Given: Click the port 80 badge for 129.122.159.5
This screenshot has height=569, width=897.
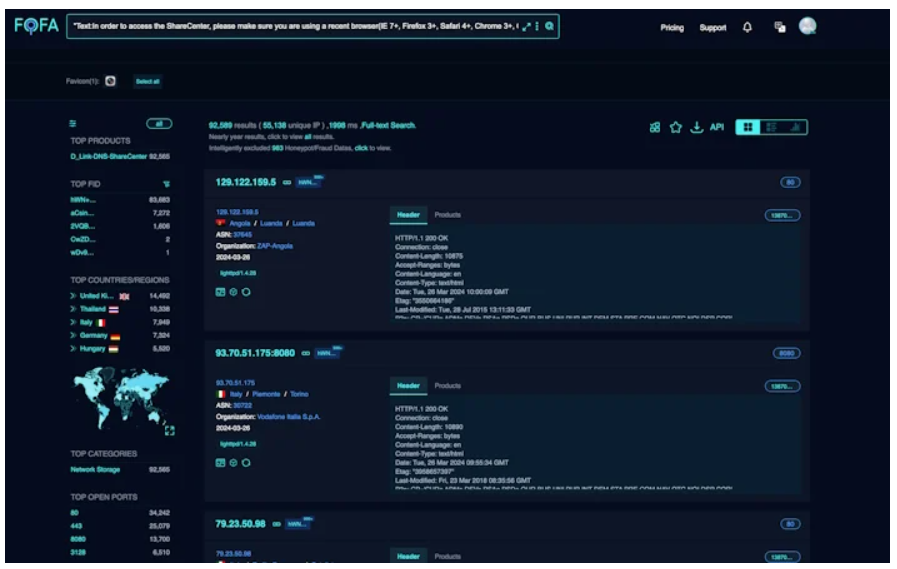Looking at the screenshot, I should pos(790,182).
